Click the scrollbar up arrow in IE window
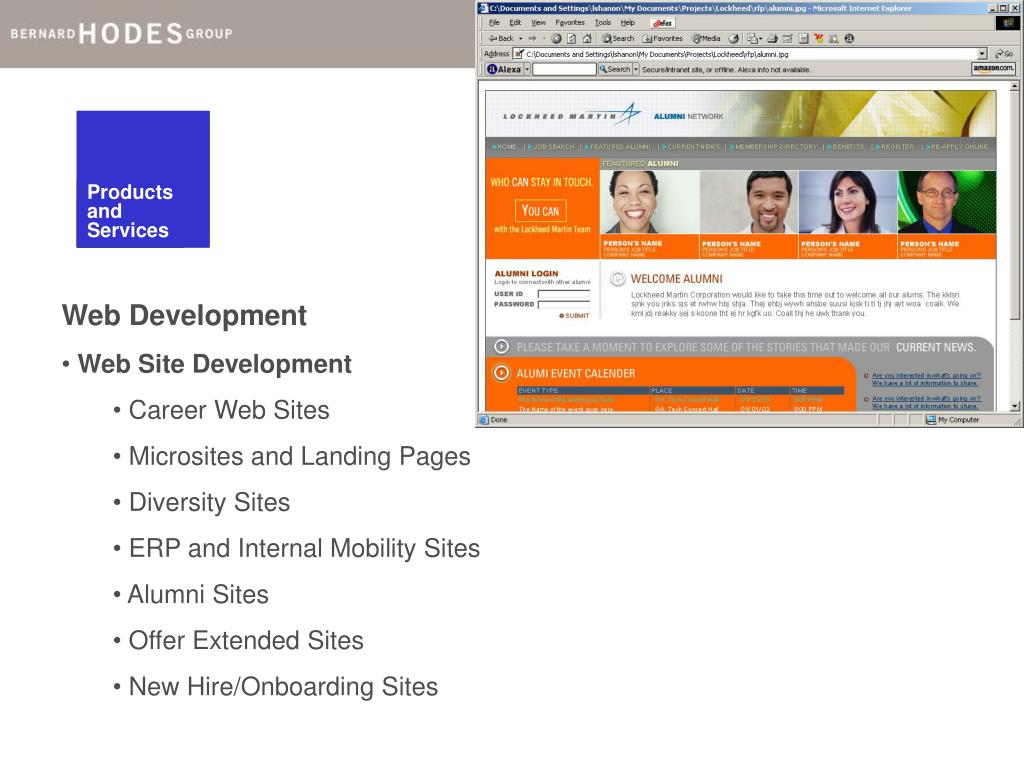This screenshot has height=768, width=1024. [1015, 86]
